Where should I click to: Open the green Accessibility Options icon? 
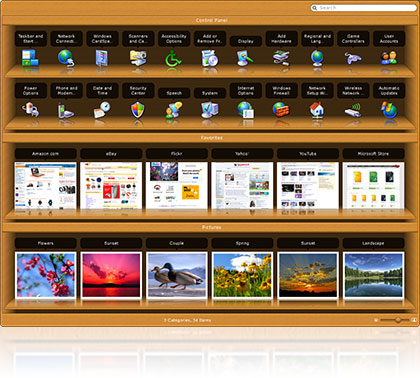174,58
